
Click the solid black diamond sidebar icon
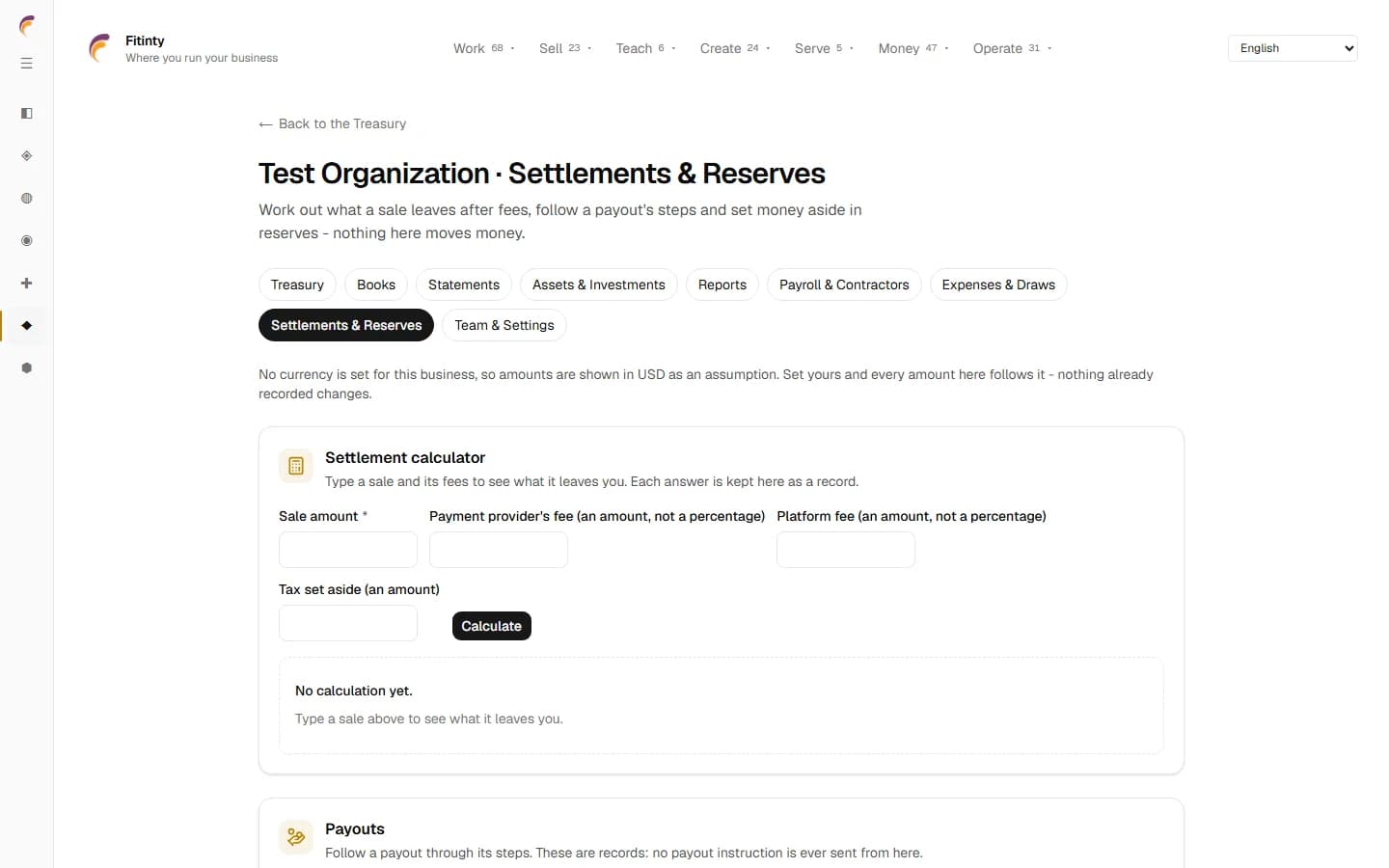click(x=27, y=326)
